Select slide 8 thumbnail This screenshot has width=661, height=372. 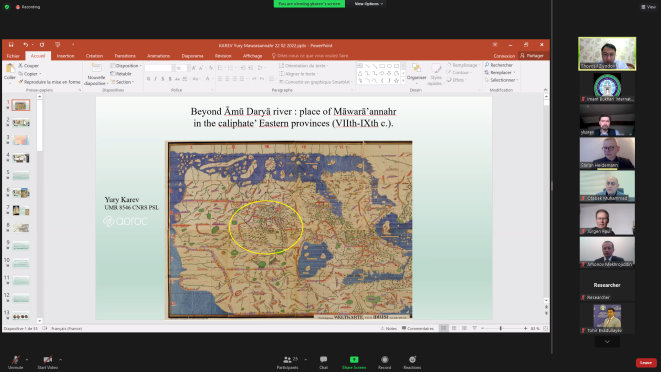pos(21,228)
